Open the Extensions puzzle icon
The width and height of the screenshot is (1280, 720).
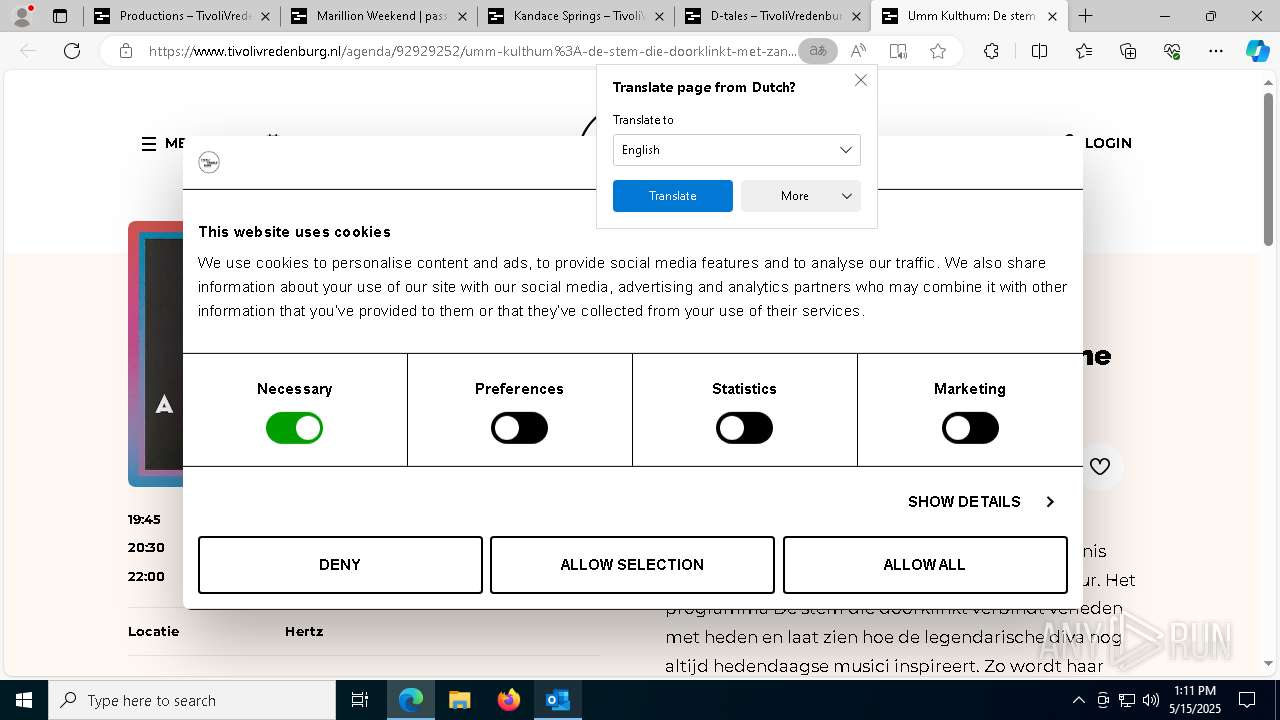991,51
